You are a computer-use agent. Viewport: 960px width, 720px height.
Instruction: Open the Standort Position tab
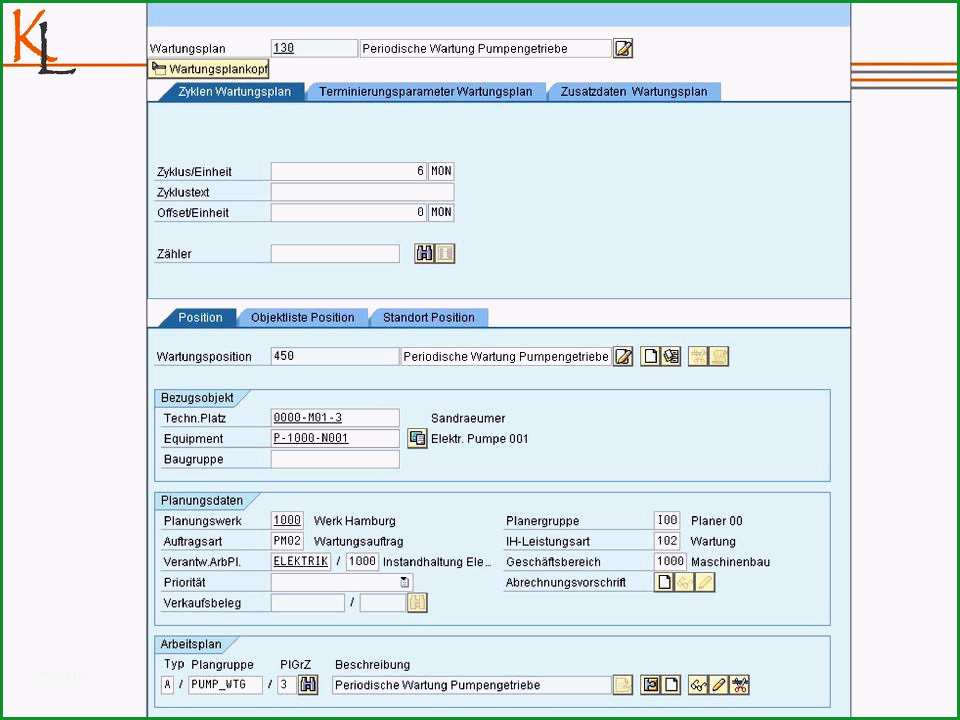coord(429,318)
